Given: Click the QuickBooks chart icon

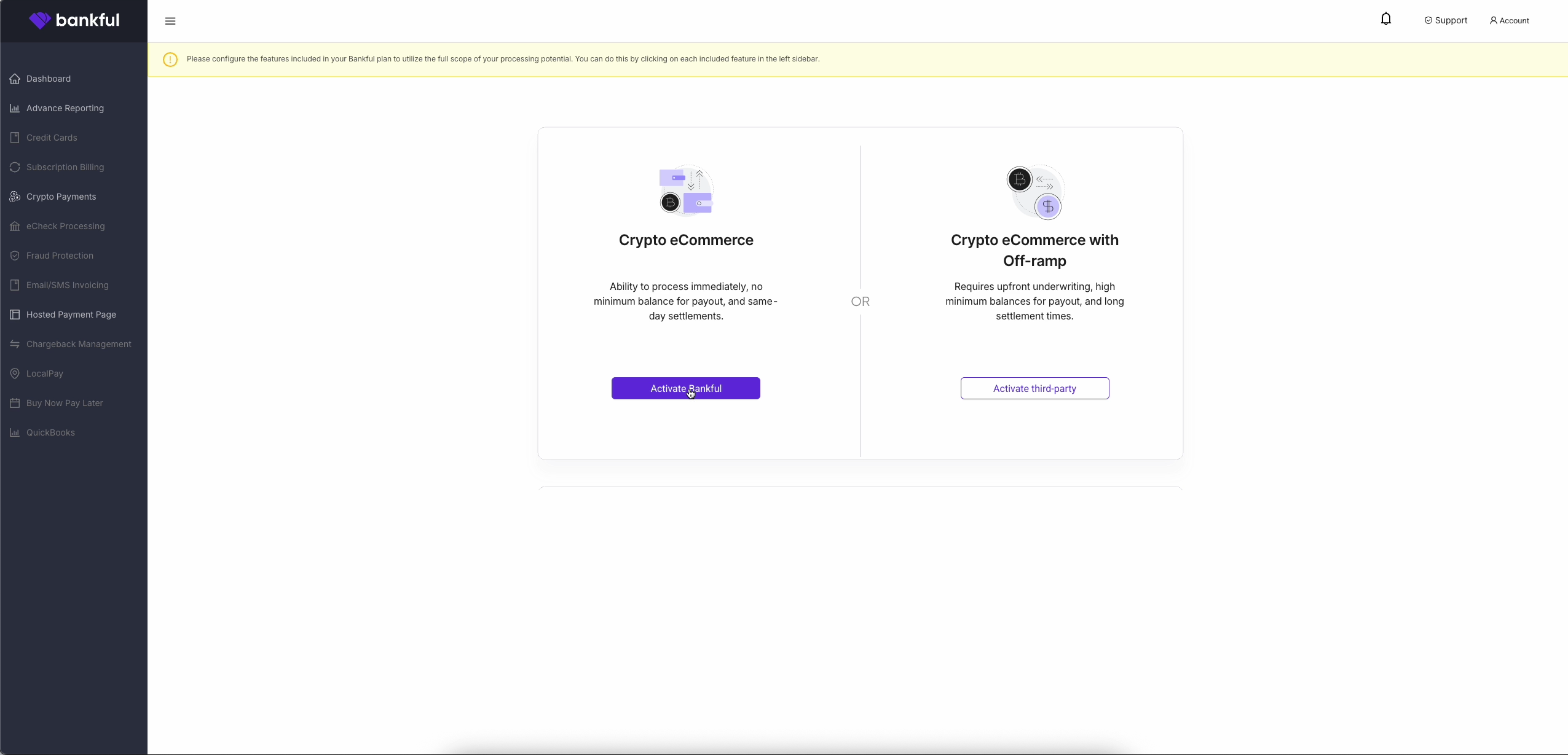Looking at the screenshot, I should [15, 432].
